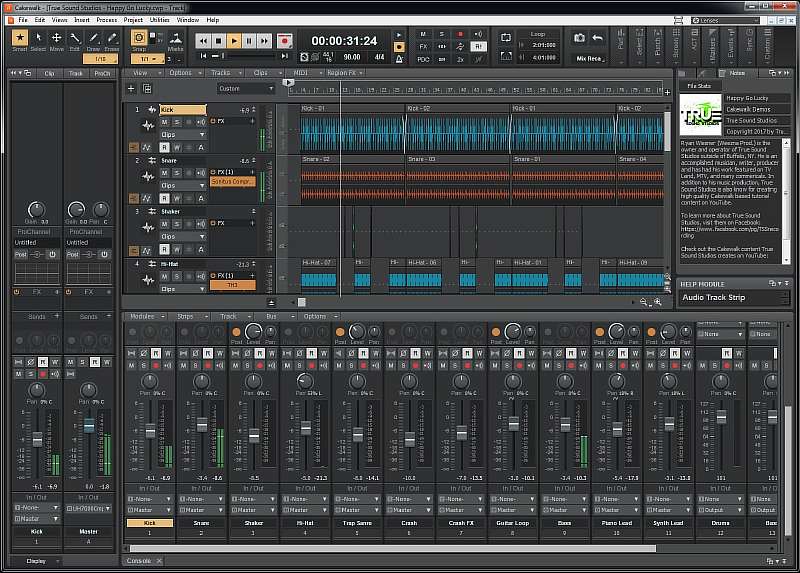
Task: Activate the Move tool
Action: pos(57,38)
